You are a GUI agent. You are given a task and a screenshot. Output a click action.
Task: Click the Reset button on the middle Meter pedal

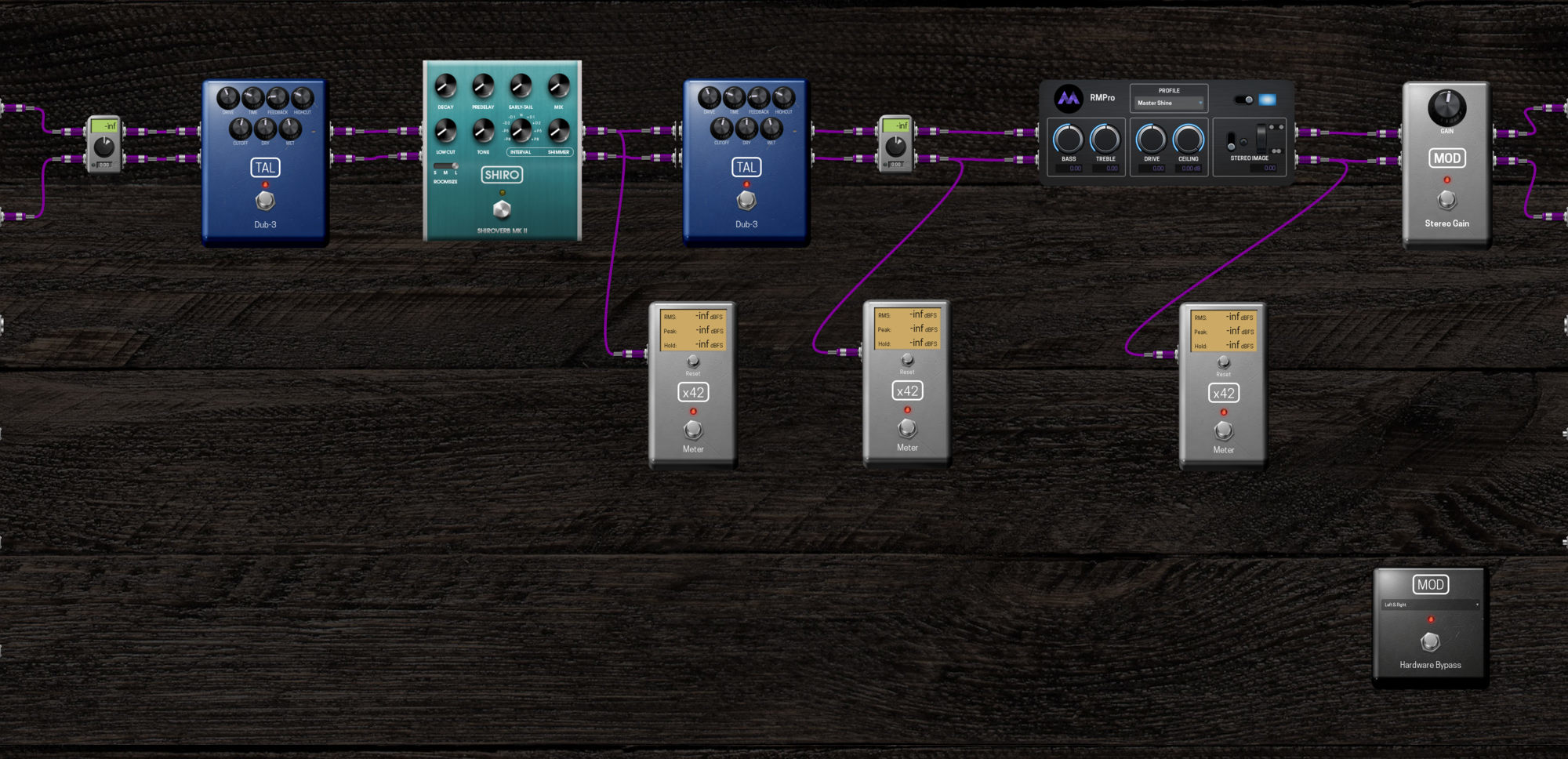point(907,360)
